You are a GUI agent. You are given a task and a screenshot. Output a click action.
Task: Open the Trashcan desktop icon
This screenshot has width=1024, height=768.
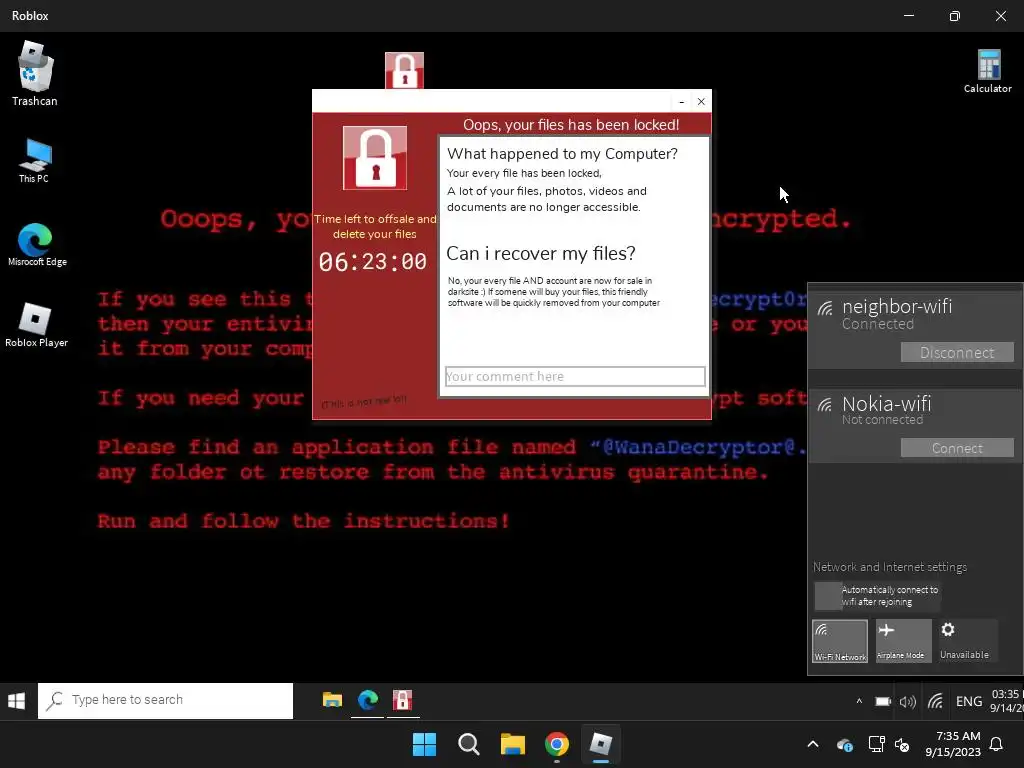click(34, 74)
